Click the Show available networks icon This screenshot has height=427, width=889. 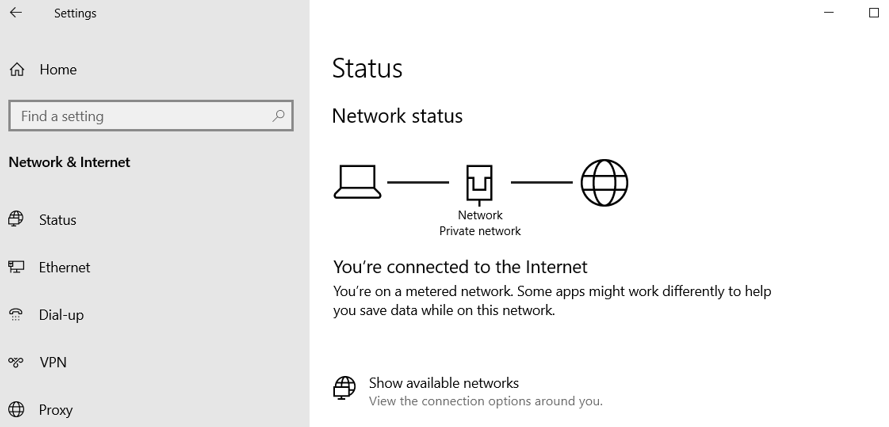click(344, 388)
